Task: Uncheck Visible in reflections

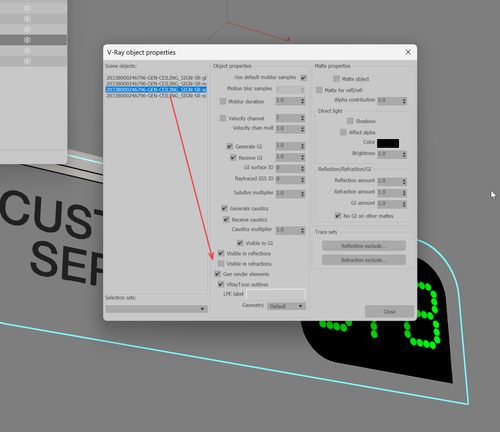Action: [x=221, y=253]
